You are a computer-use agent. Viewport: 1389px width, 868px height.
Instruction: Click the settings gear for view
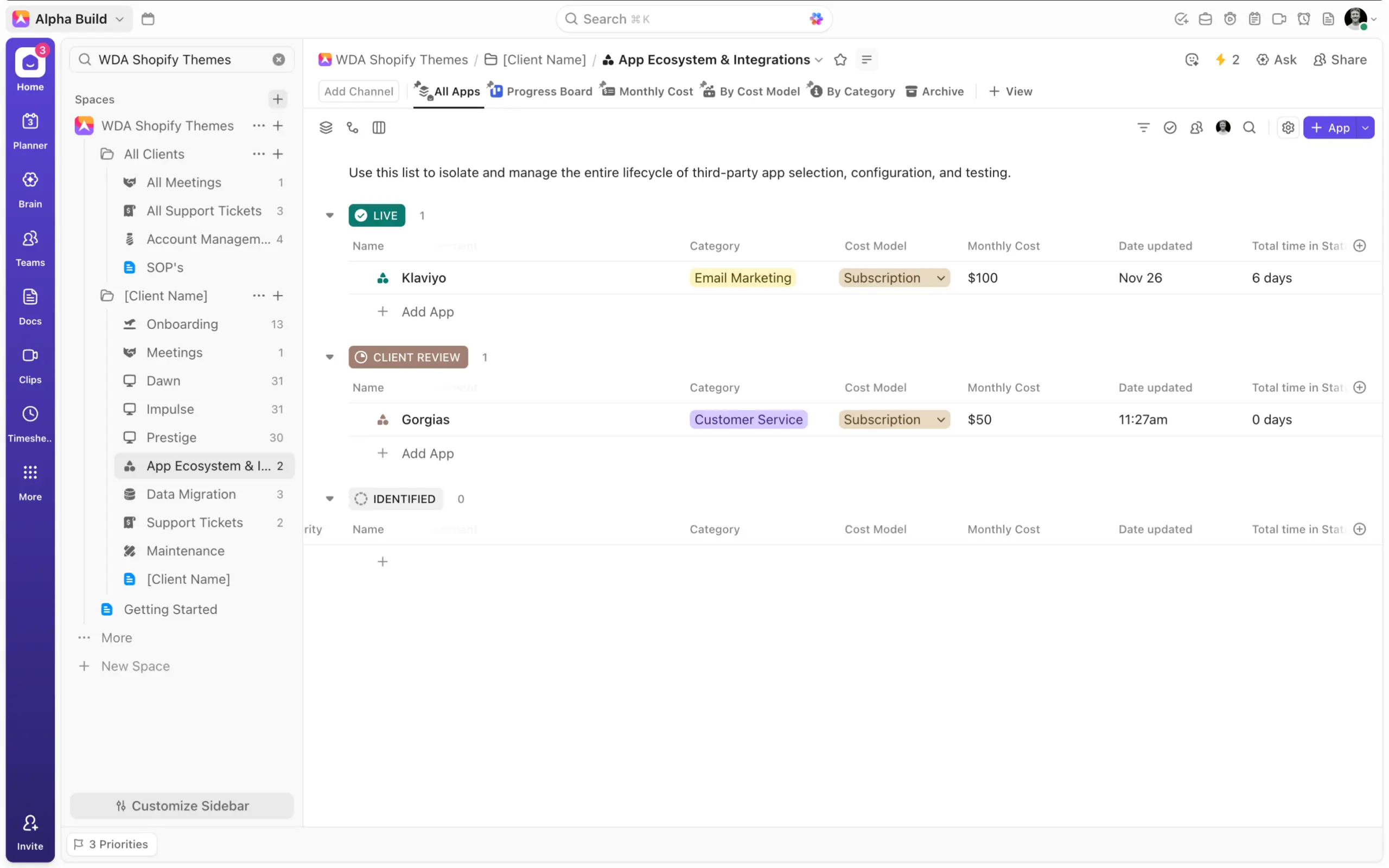pyautogui.click(x=1288, y=127)
